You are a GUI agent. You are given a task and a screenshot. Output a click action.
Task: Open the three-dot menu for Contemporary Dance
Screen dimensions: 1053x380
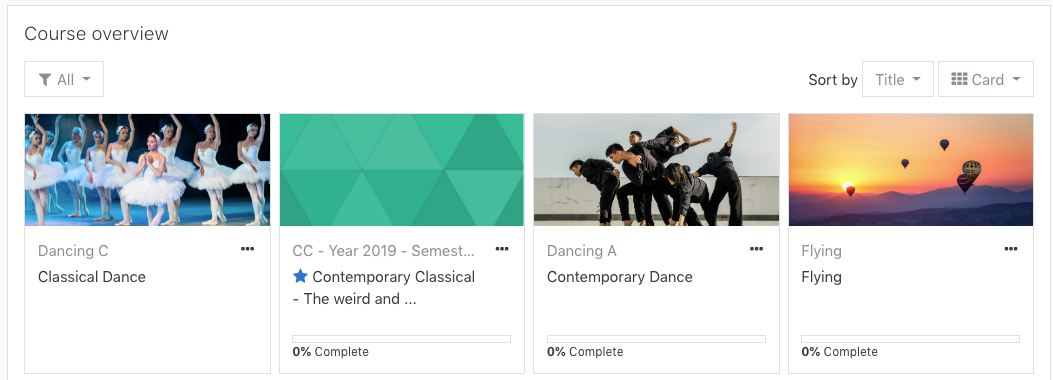(x=756, y=249)
